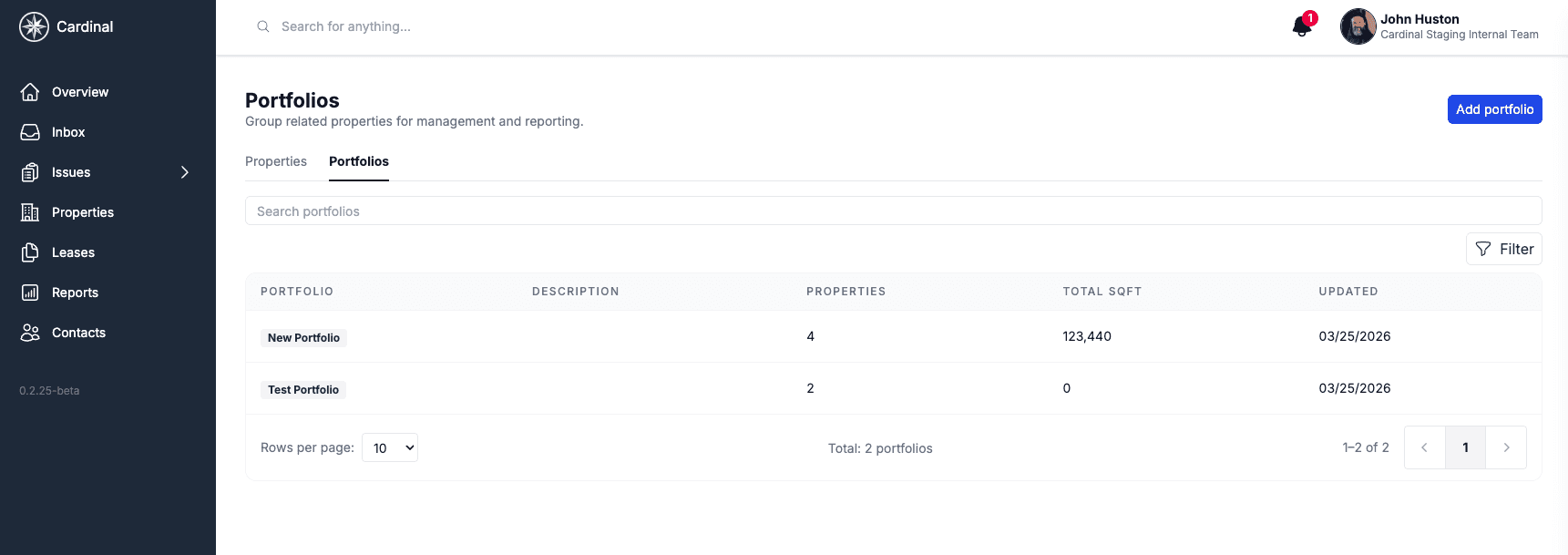Viewport: 1568px width, 555px height.
Task: Focus the Search portfolios field
Action: [893, 211]
